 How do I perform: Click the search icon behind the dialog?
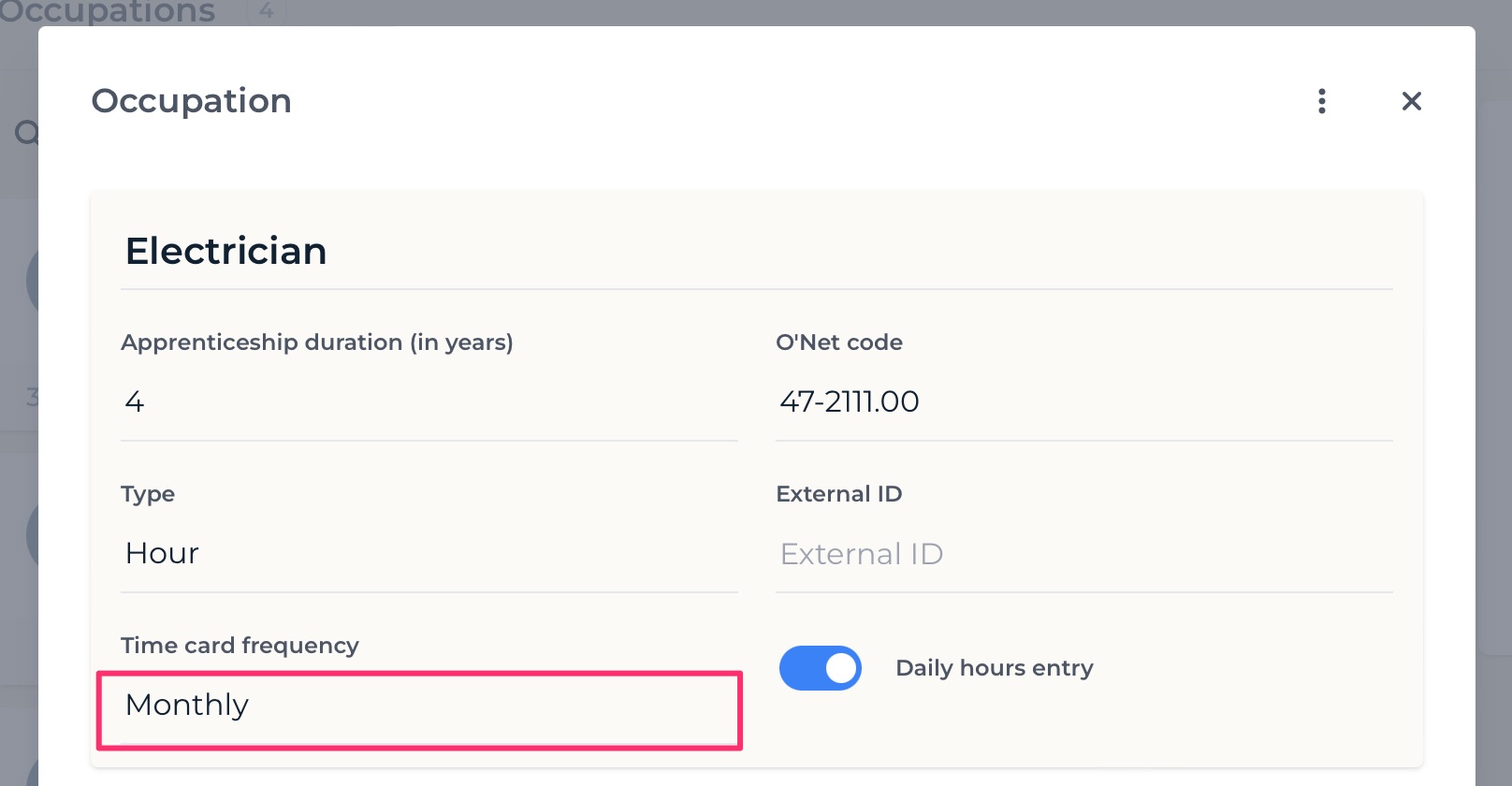click(25, 133)
